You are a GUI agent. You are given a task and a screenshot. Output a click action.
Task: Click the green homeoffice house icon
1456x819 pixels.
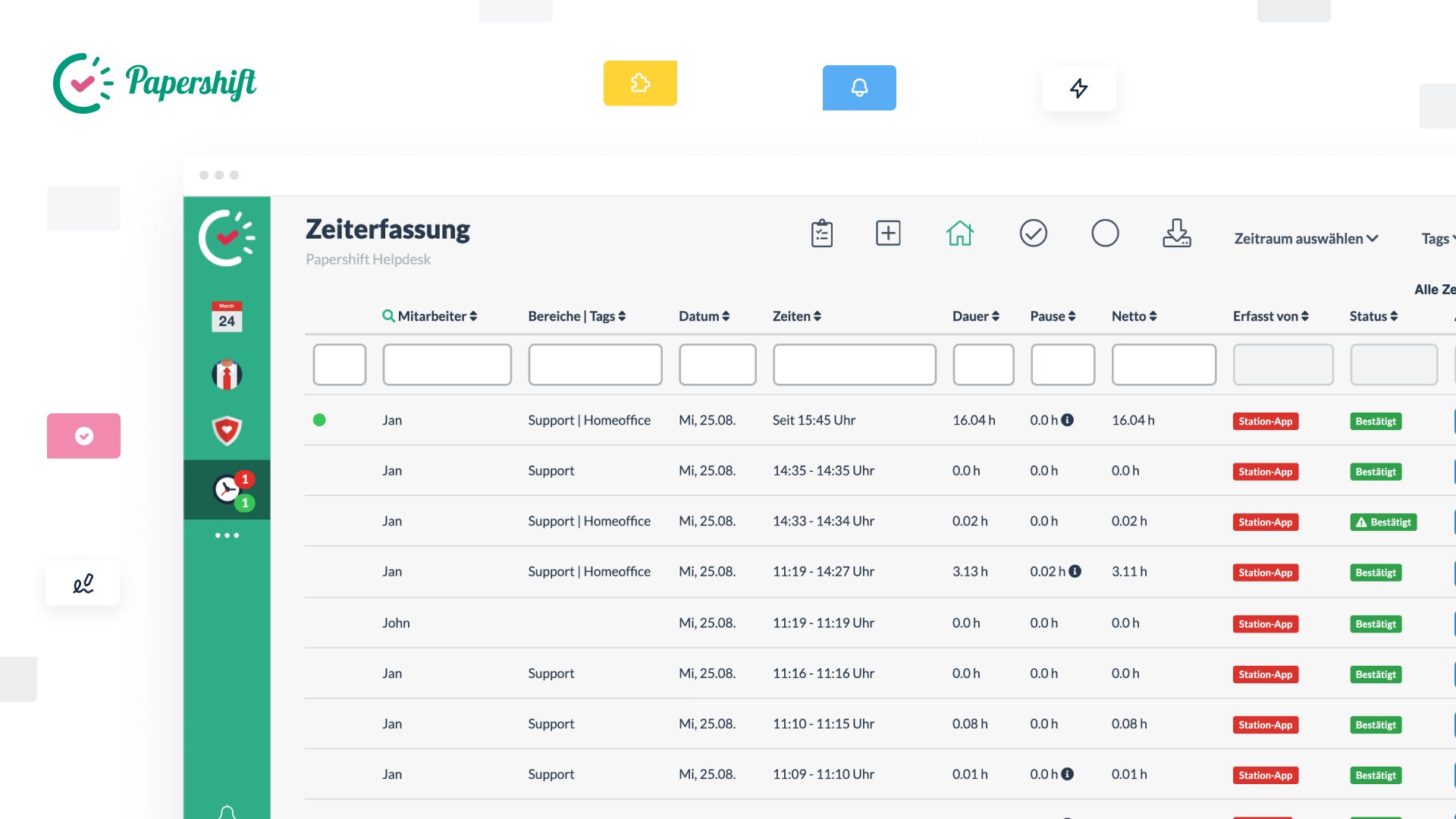pos(959,233)
